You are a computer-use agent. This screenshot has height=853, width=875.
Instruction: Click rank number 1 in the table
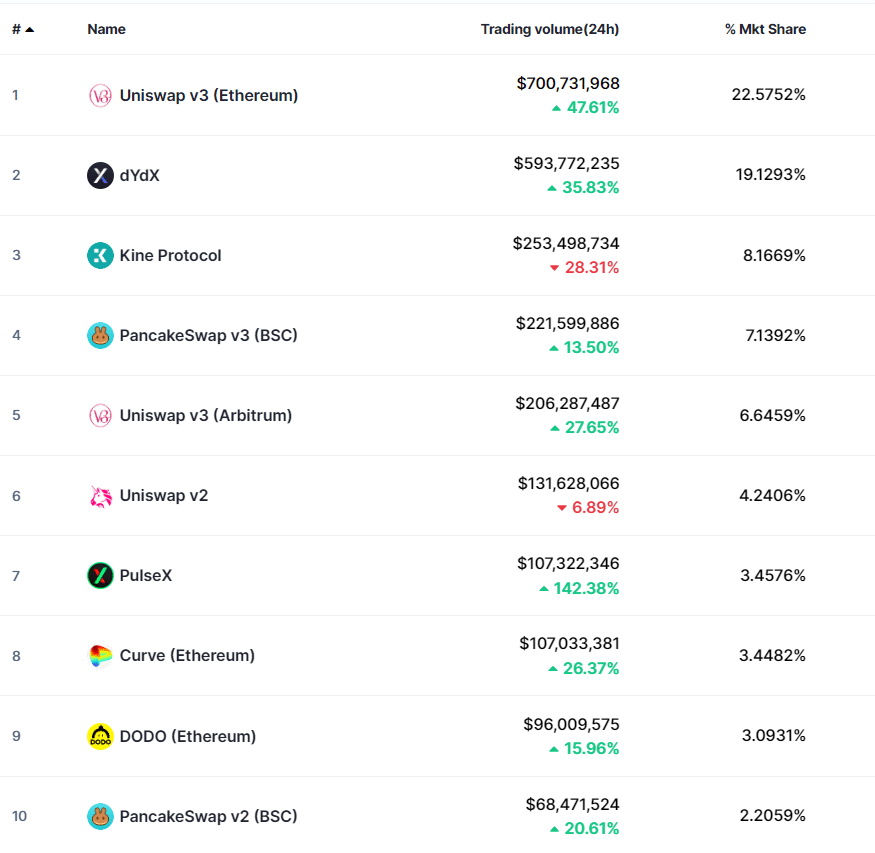16,95
